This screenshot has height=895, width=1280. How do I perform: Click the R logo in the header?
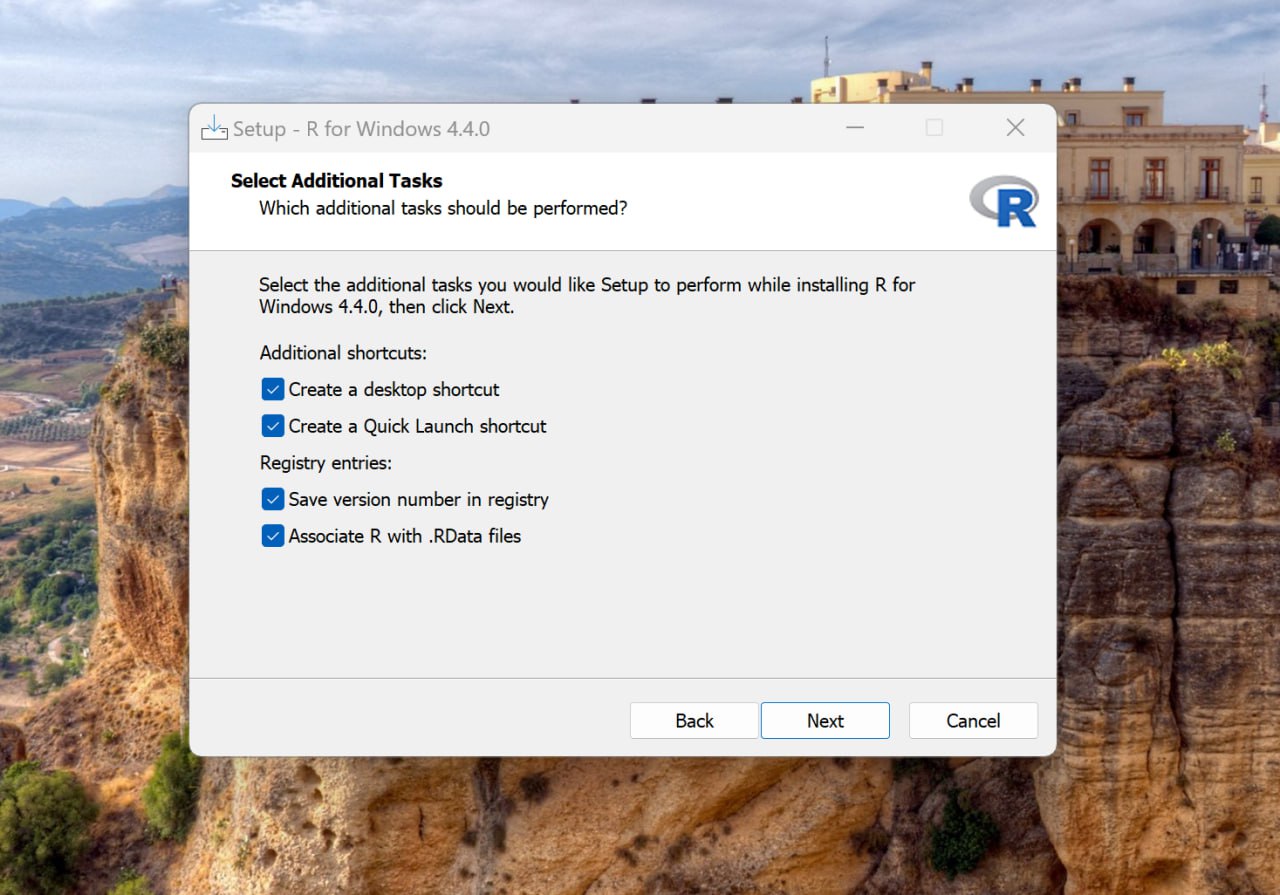[x=1004, y=201]
